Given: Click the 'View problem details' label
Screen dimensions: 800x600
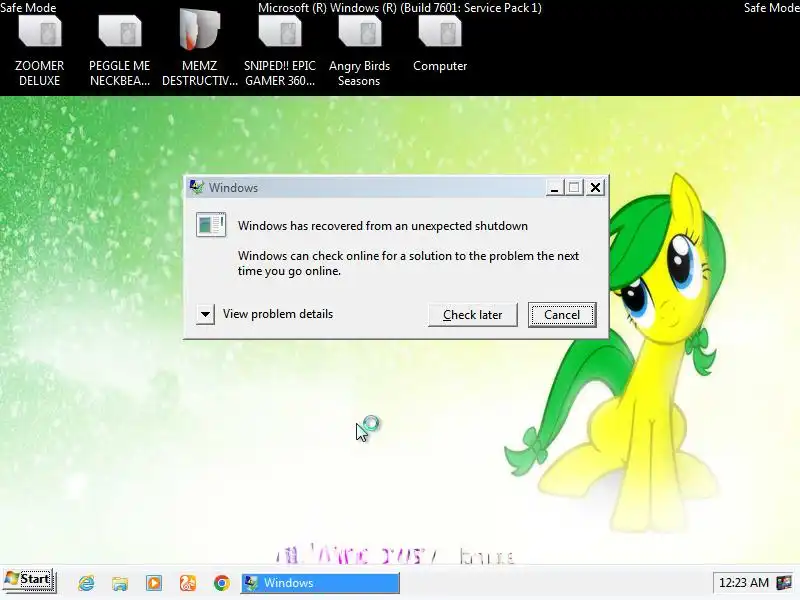Looking at the screenshot, I should [x=278, y=314].
